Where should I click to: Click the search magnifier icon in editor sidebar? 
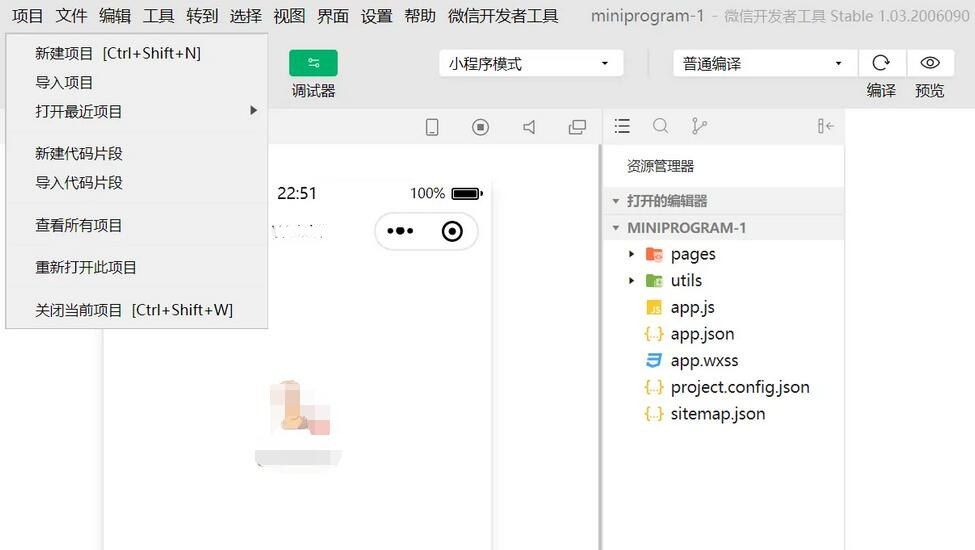pos(660,126)
